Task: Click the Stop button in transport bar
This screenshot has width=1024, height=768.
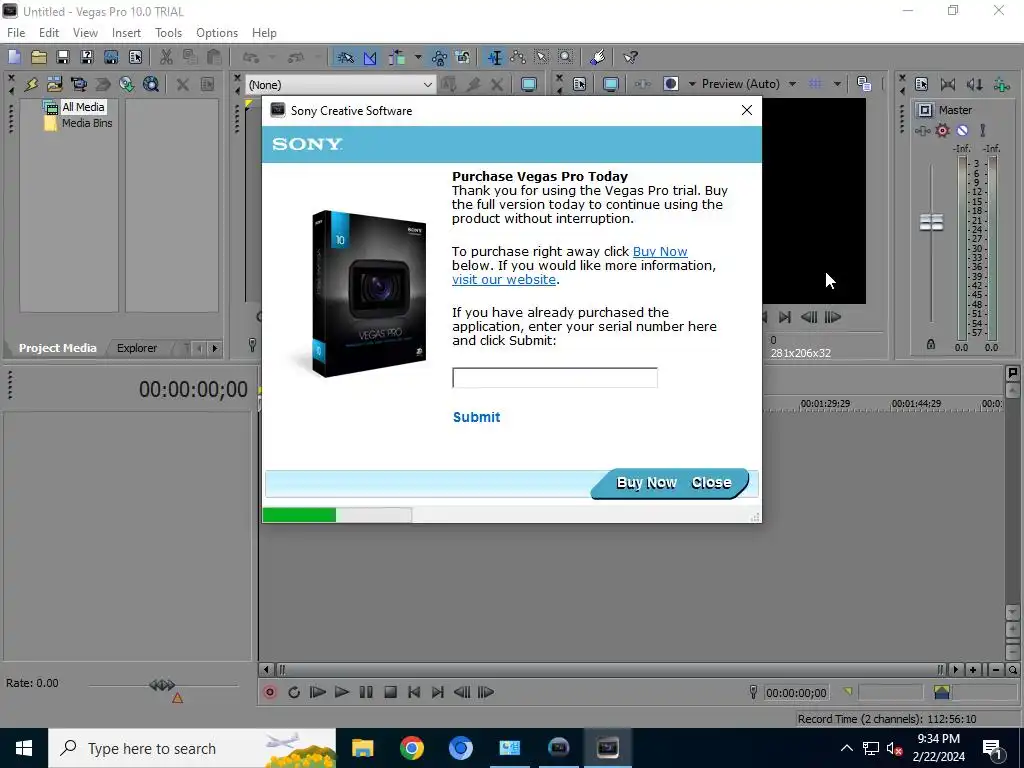Action: (391, 692)
